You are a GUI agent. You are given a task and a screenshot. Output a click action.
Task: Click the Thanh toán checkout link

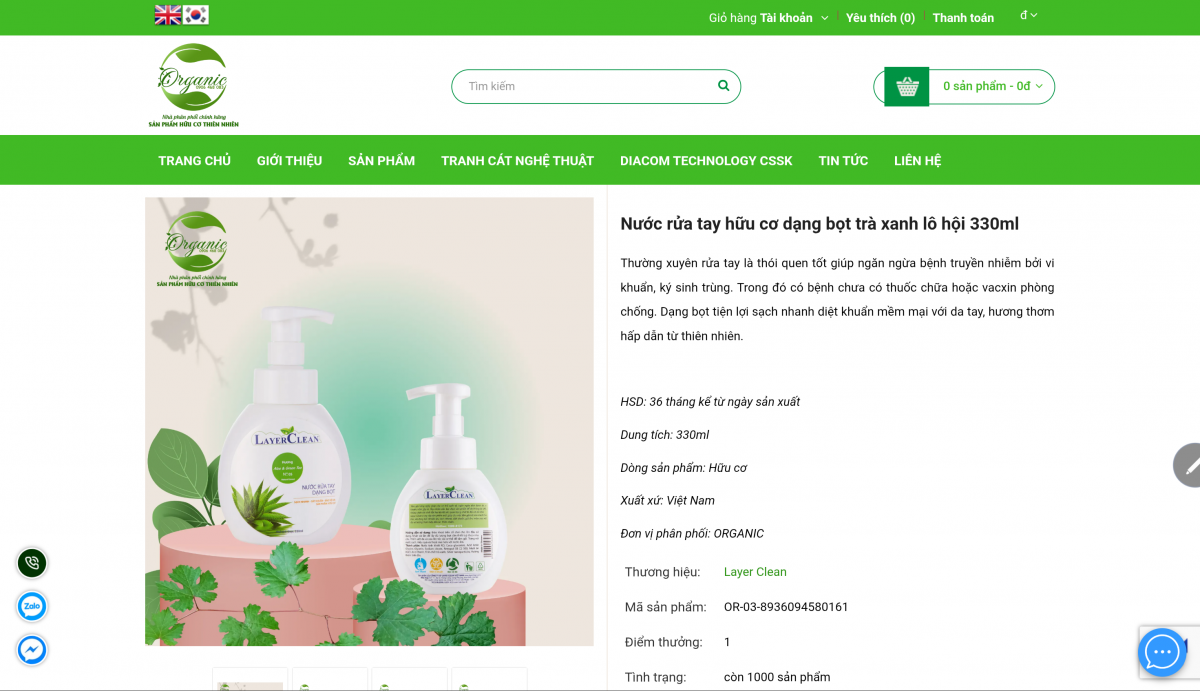(963, 18)
